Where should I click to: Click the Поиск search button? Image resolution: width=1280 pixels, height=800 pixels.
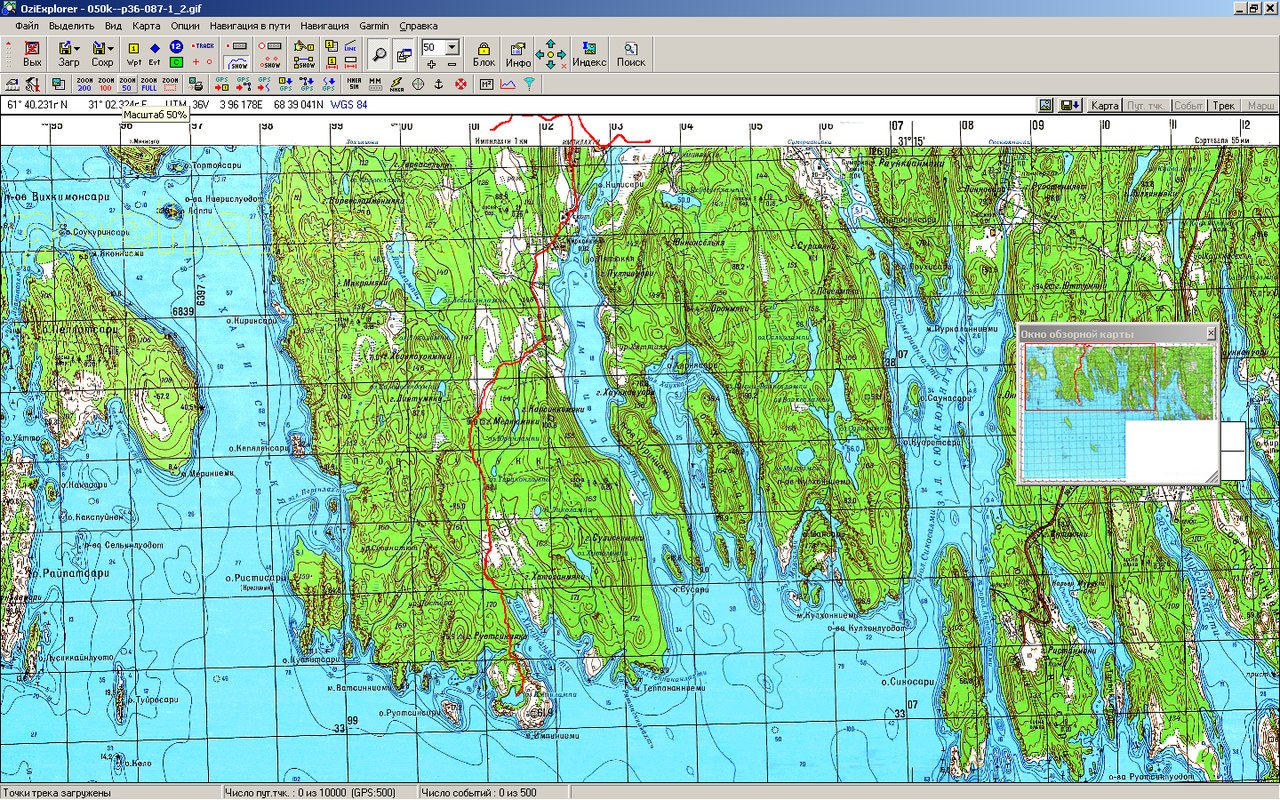coord(631,54)
